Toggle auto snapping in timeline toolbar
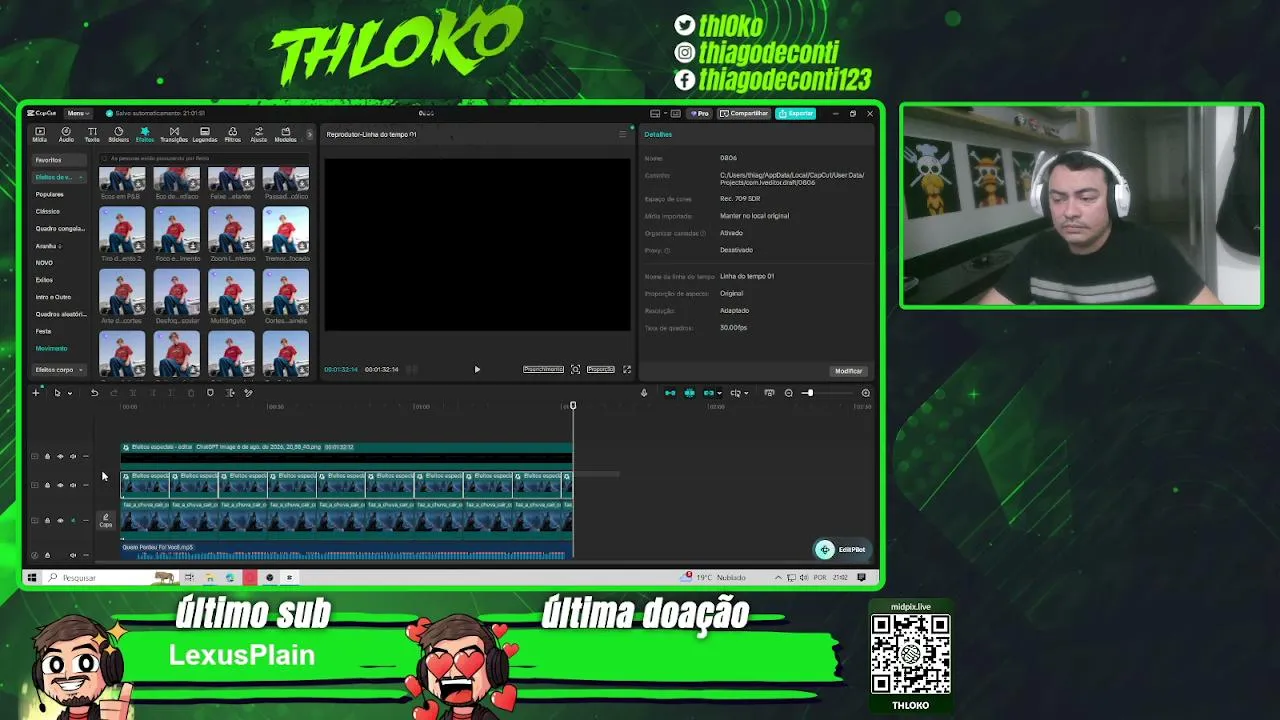 [689, 393]
